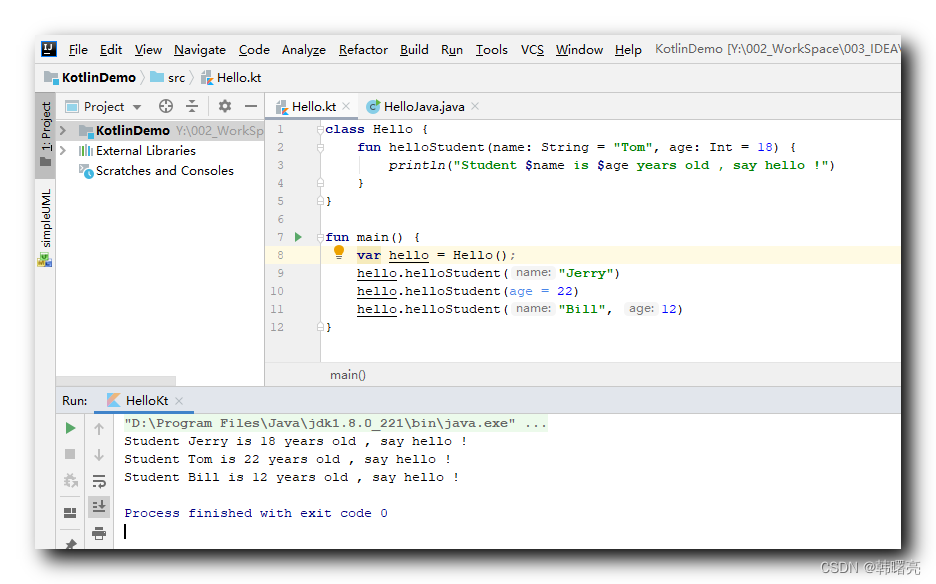This screenshot has height=584, width=936.
Task: Click the simpleUML icon in sidebar
Action: (45, 260)
